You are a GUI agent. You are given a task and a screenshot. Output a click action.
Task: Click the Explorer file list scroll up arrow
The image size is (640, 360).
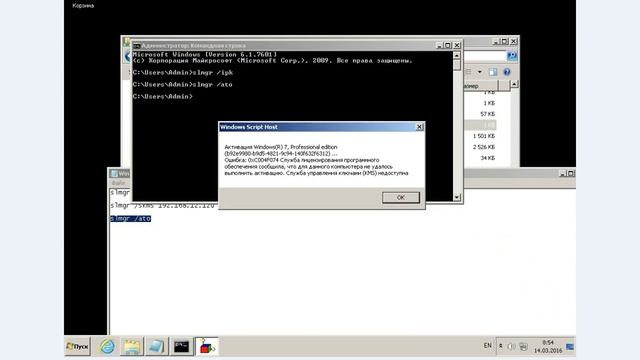514,84
